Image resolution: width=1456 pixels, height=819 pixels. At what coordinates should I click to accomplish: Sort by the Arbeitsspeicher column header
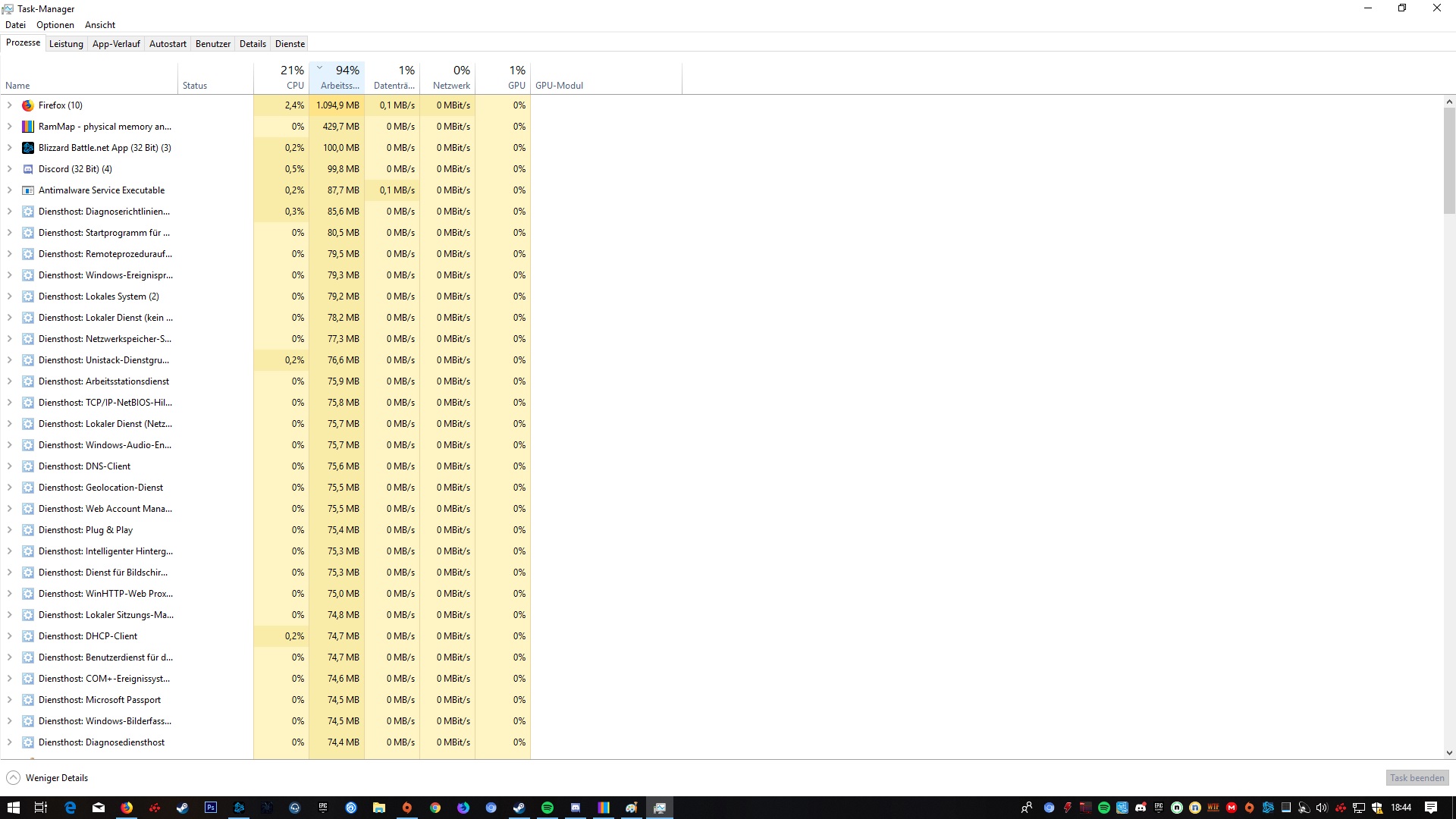coord(337,77)
